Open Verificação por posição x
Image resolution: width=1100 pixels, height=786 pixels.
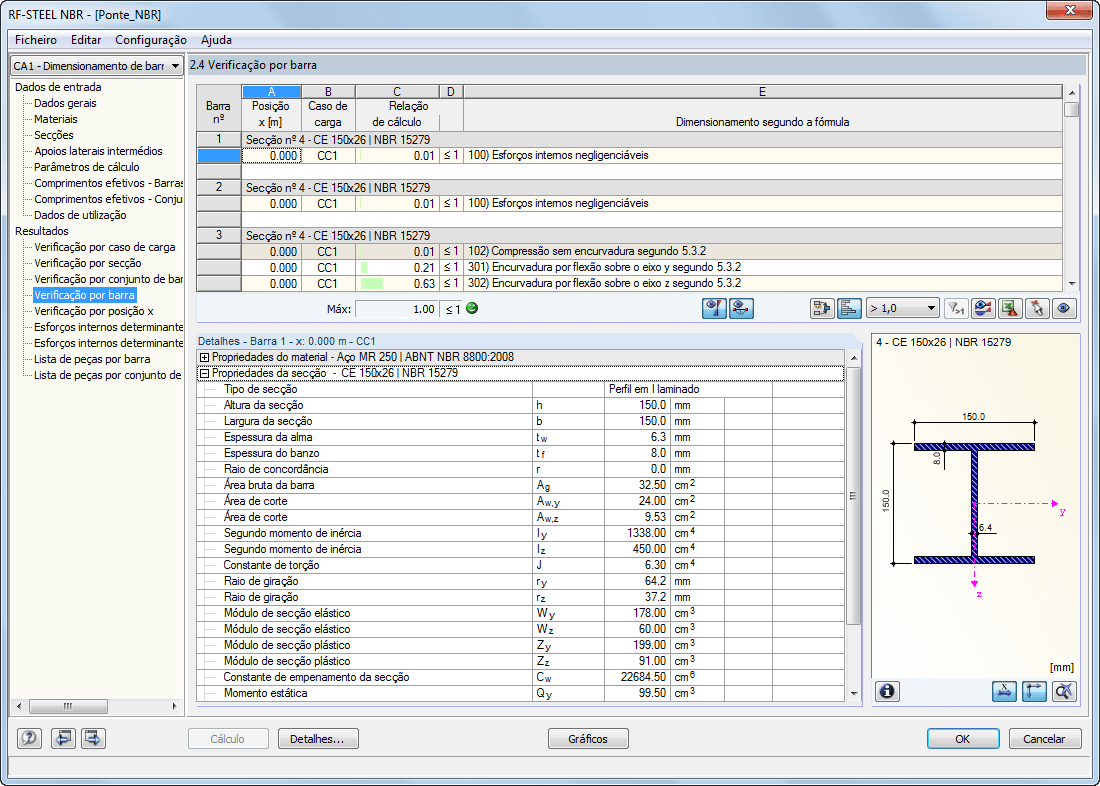pos(93,311)
